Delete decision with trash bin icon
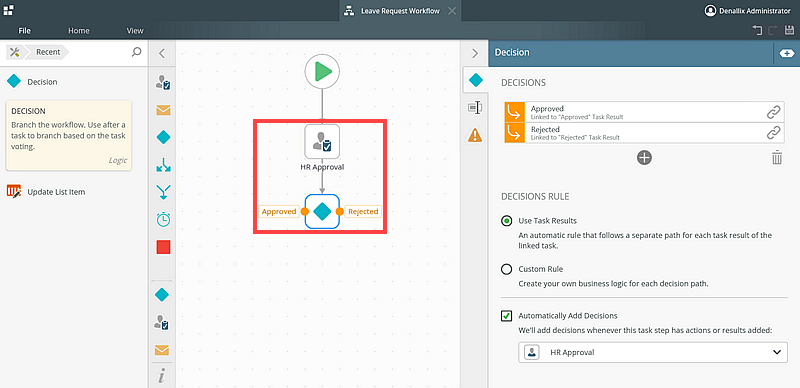800x388 pixels. point(777,157)
